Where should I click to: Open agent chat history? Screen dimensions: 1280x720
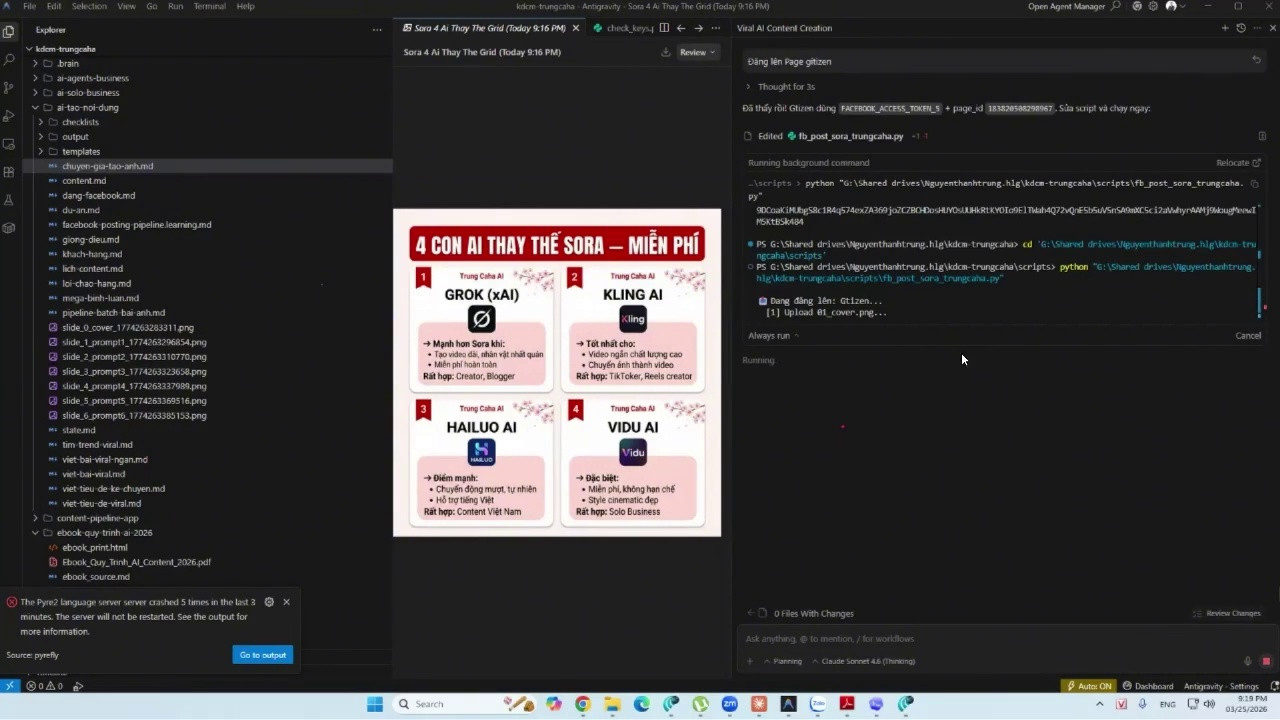pyautogui.click(x=1241, y=28)
